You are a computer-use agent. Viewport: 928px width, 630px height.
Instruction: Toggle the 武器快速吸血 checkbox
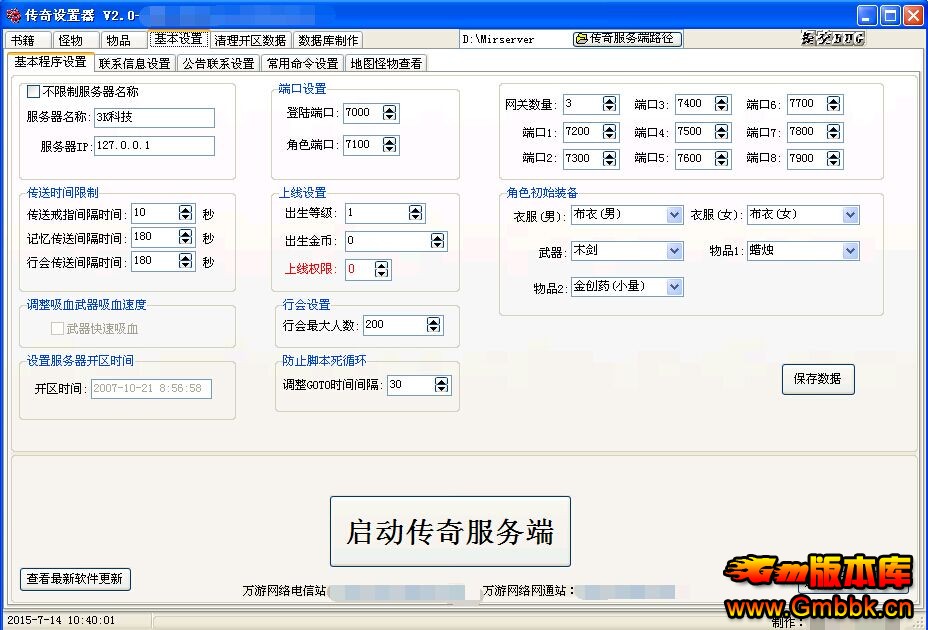57,328
